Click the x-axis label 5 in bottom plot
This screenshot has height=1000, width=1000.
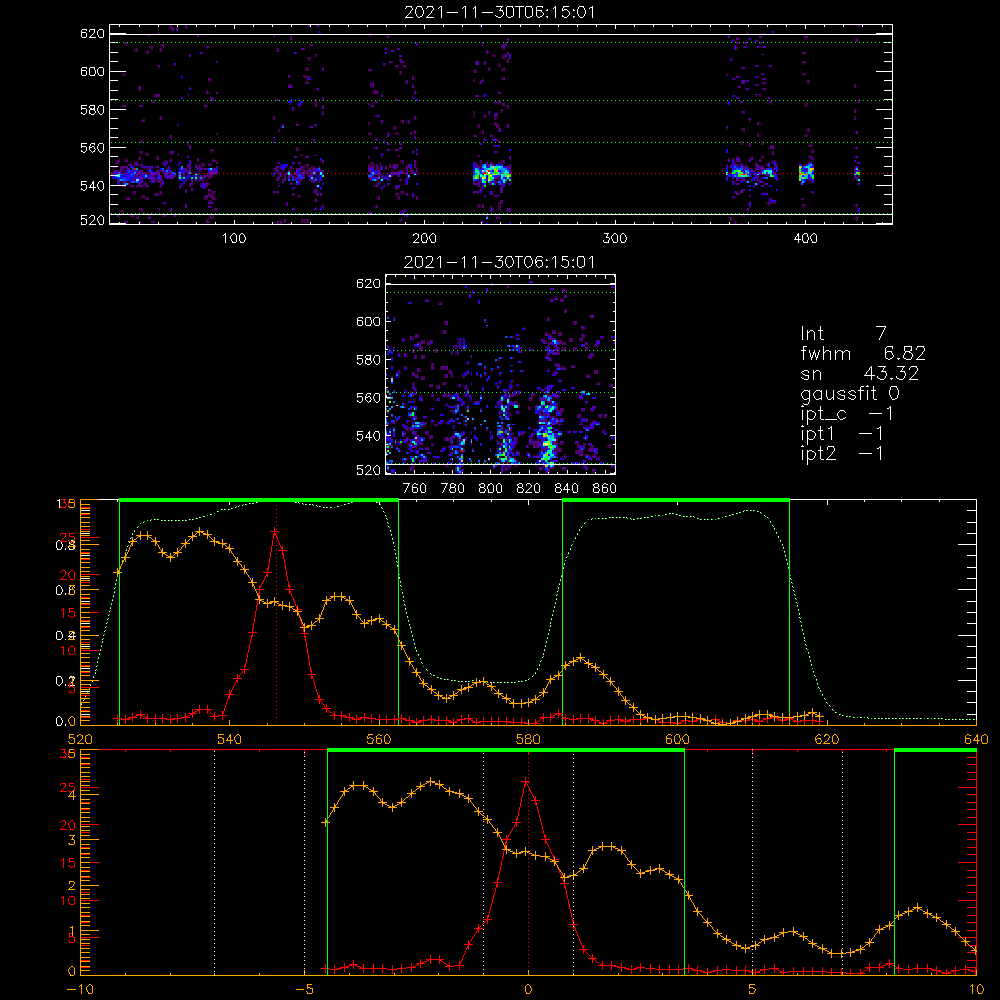coord(753,989)
